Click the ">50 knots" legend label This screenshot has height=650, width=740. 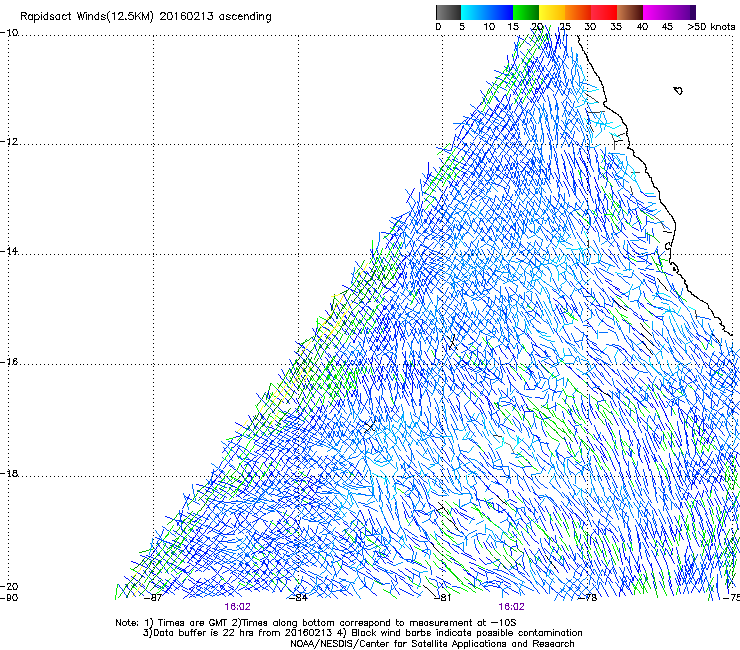(x=711, y=27)
